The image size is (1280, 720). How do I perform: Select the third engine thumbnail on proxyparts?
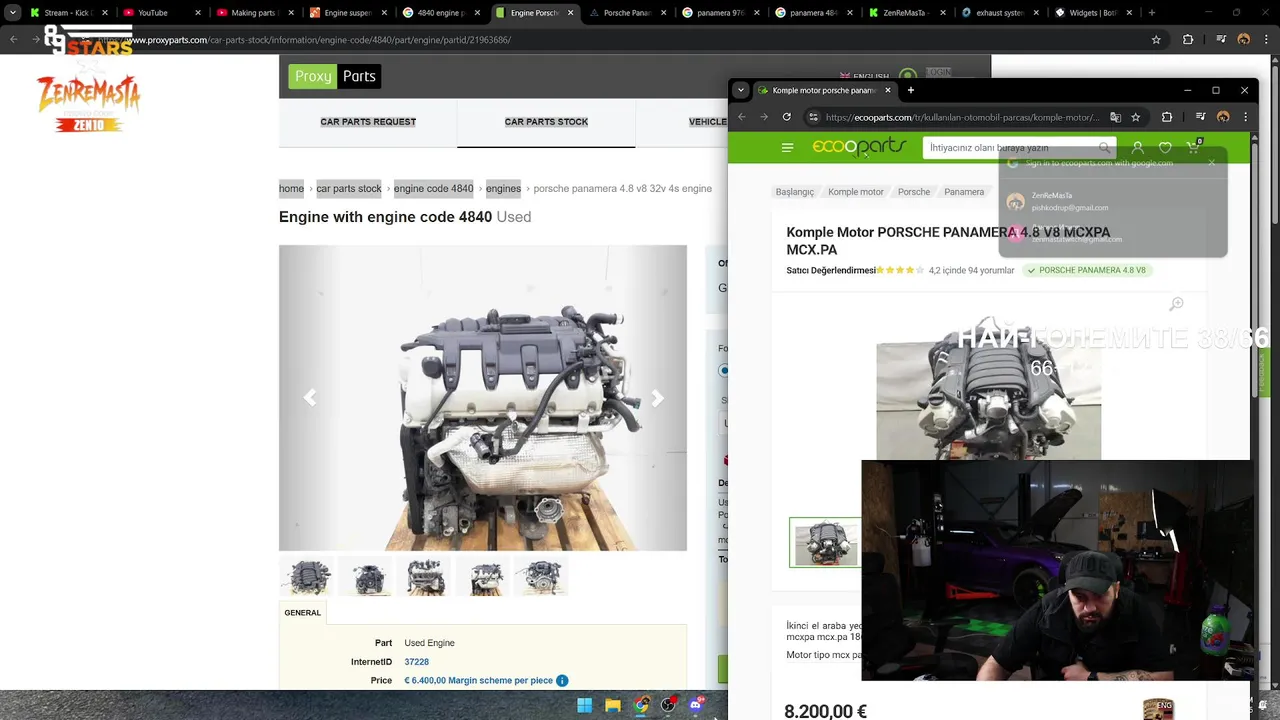tap(424, 578)
